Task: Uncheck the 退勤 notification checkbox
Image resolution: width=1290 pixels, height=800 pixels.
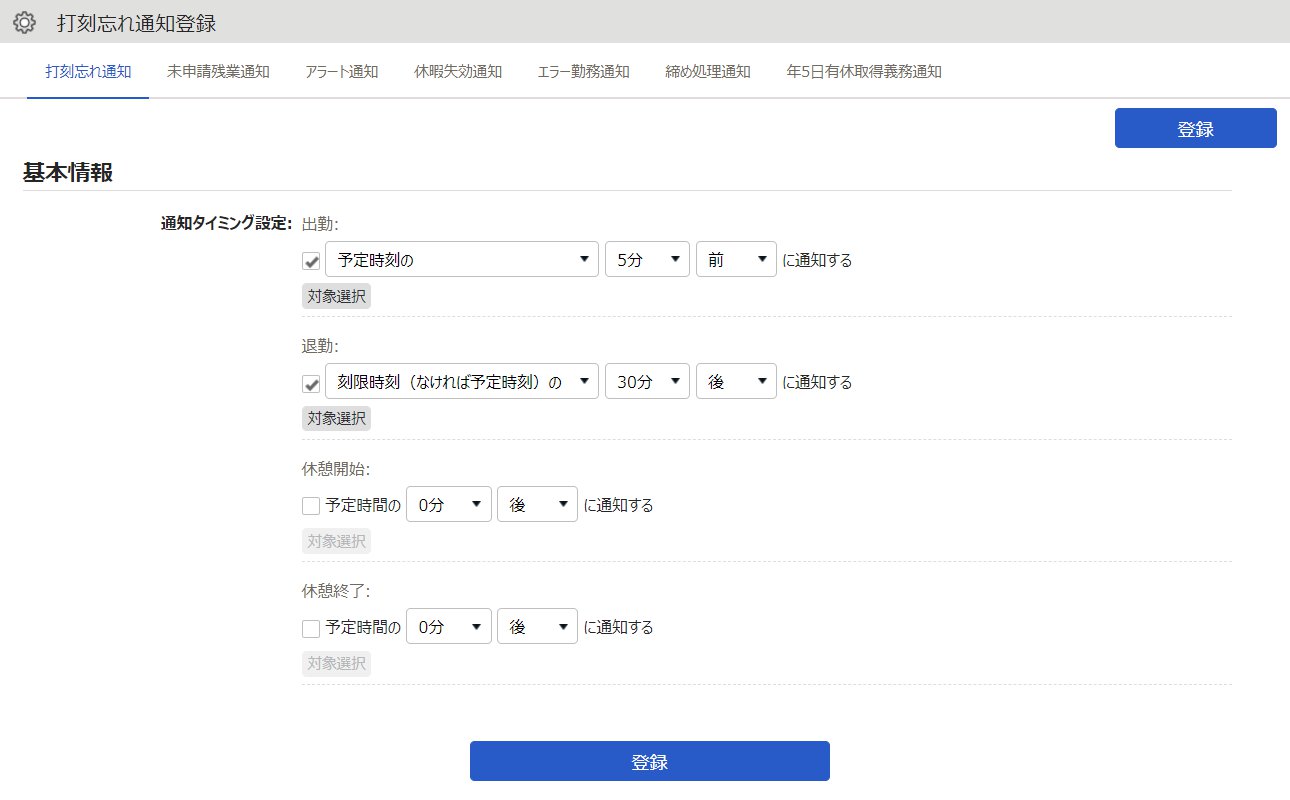Action: coord(311,383)
